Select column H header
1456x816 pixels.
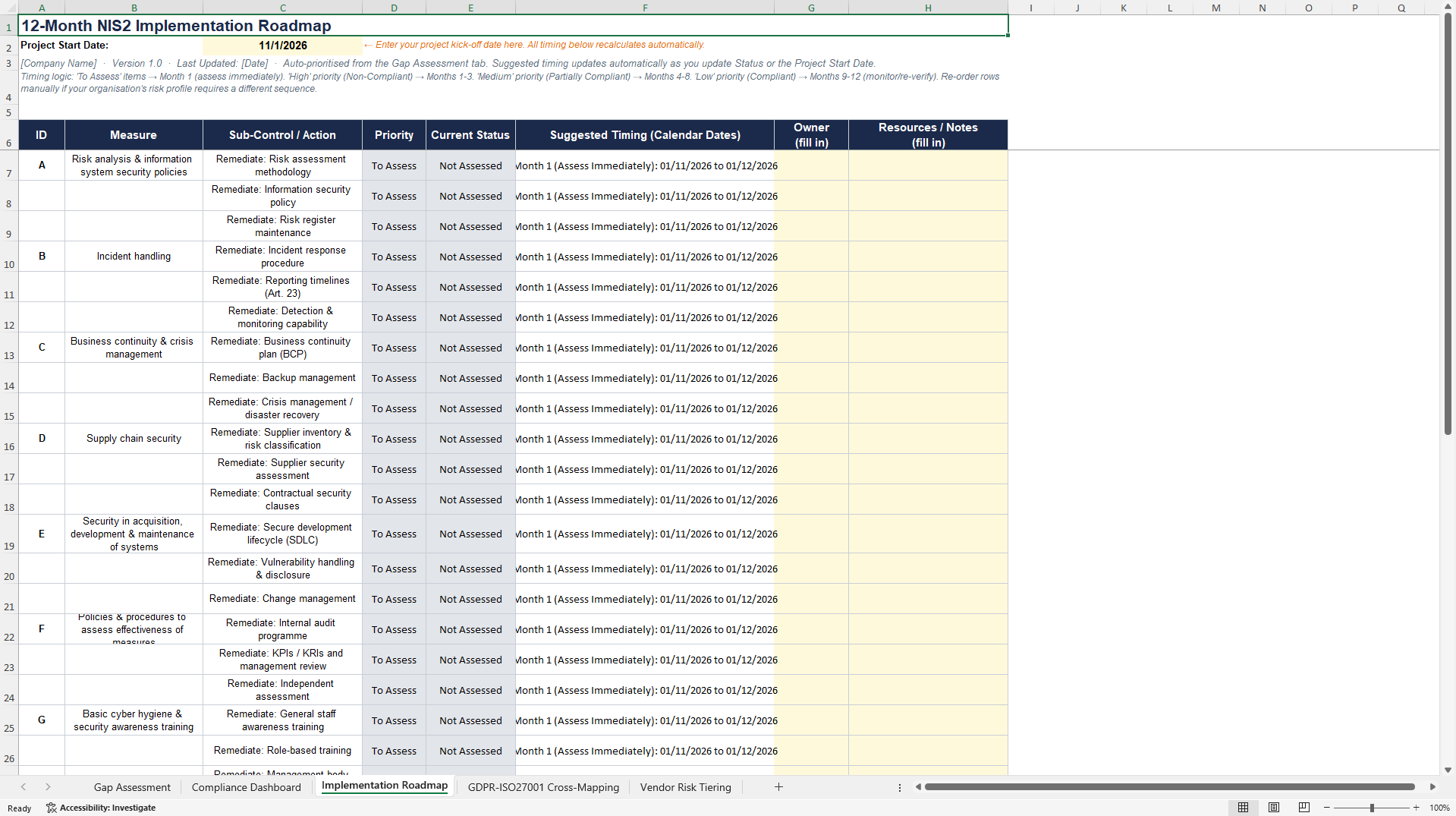[928, 8]
